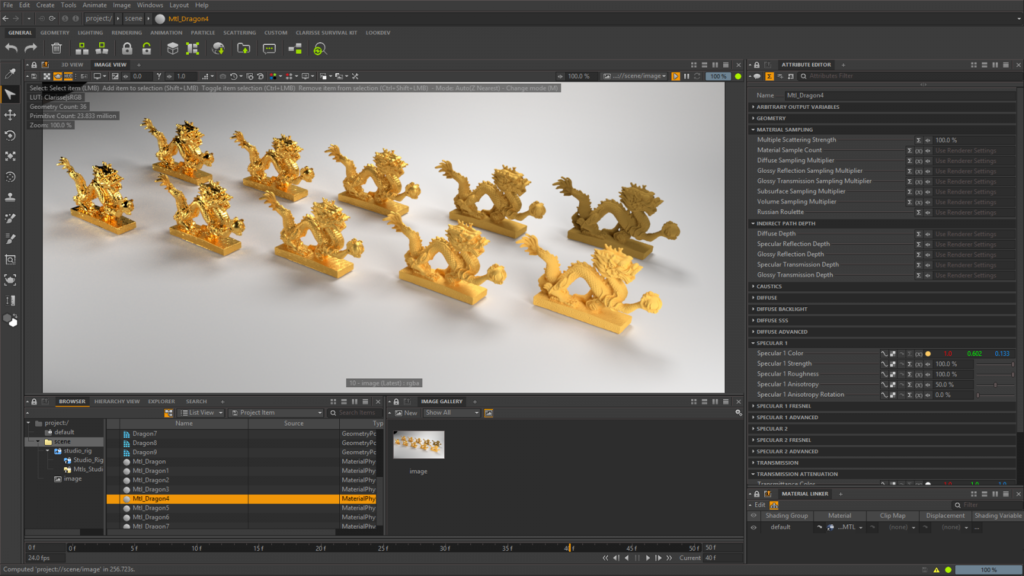Toggle lock on Image Gallery panel
The width and height of the screenshot is (1024, 576).
click(396, 402)
